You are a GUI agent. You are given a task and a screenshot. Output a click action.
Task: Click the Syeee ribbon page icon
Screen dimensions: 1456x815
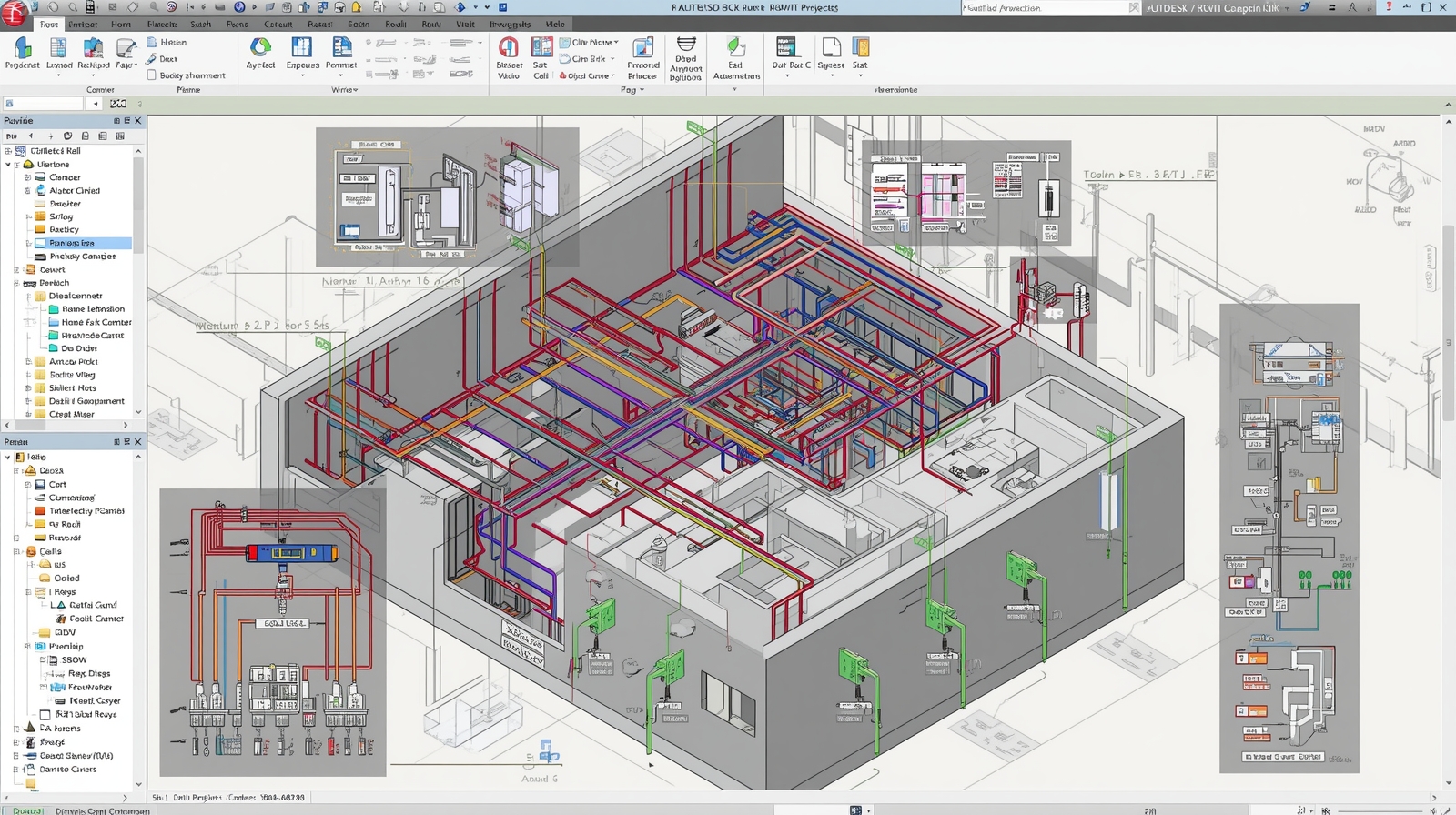831,47
